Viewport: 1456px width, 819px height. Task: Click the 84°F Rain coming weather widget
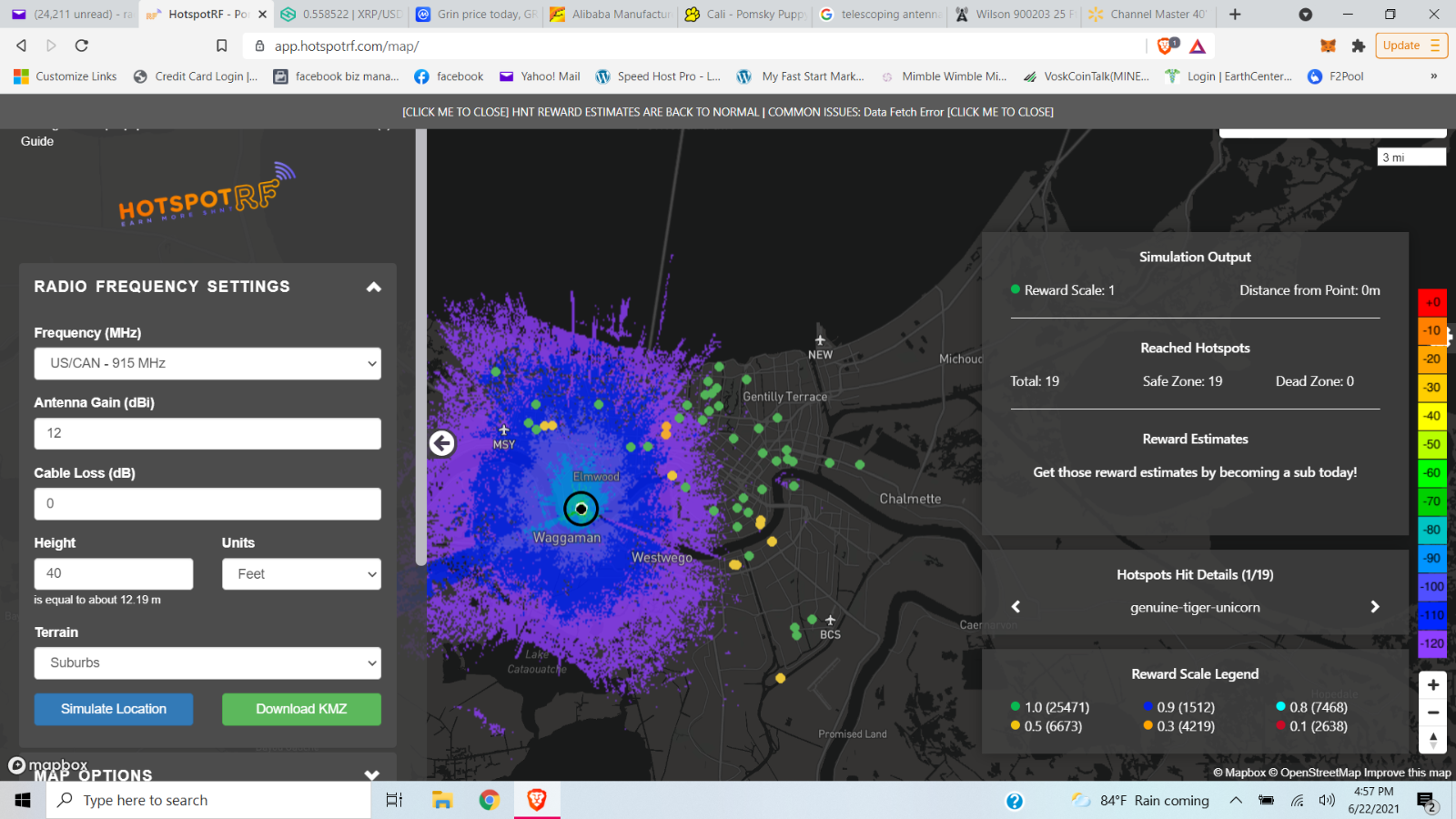(x=1140, y=800)
